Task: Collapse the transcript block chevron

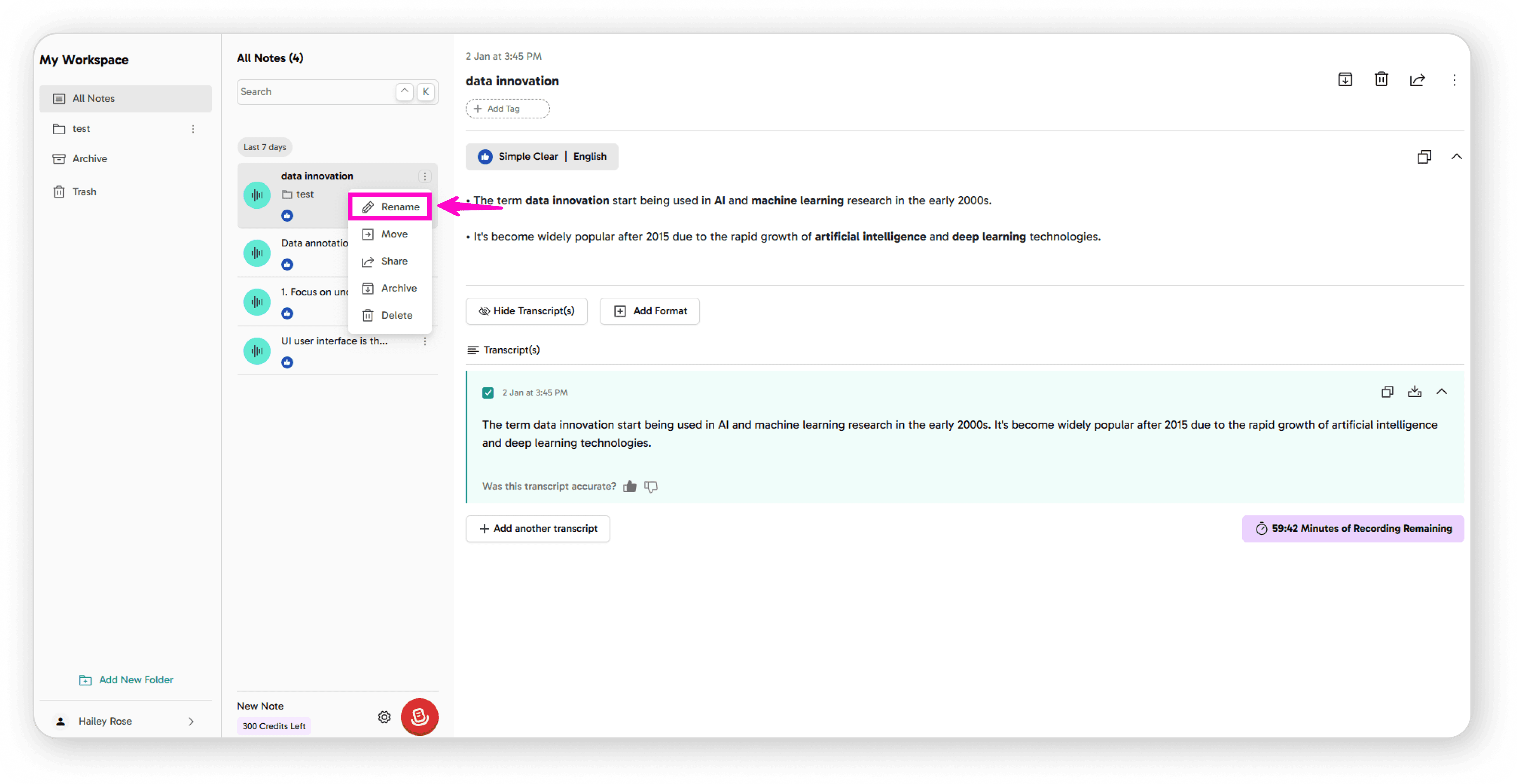Action: click(1441, 392)
